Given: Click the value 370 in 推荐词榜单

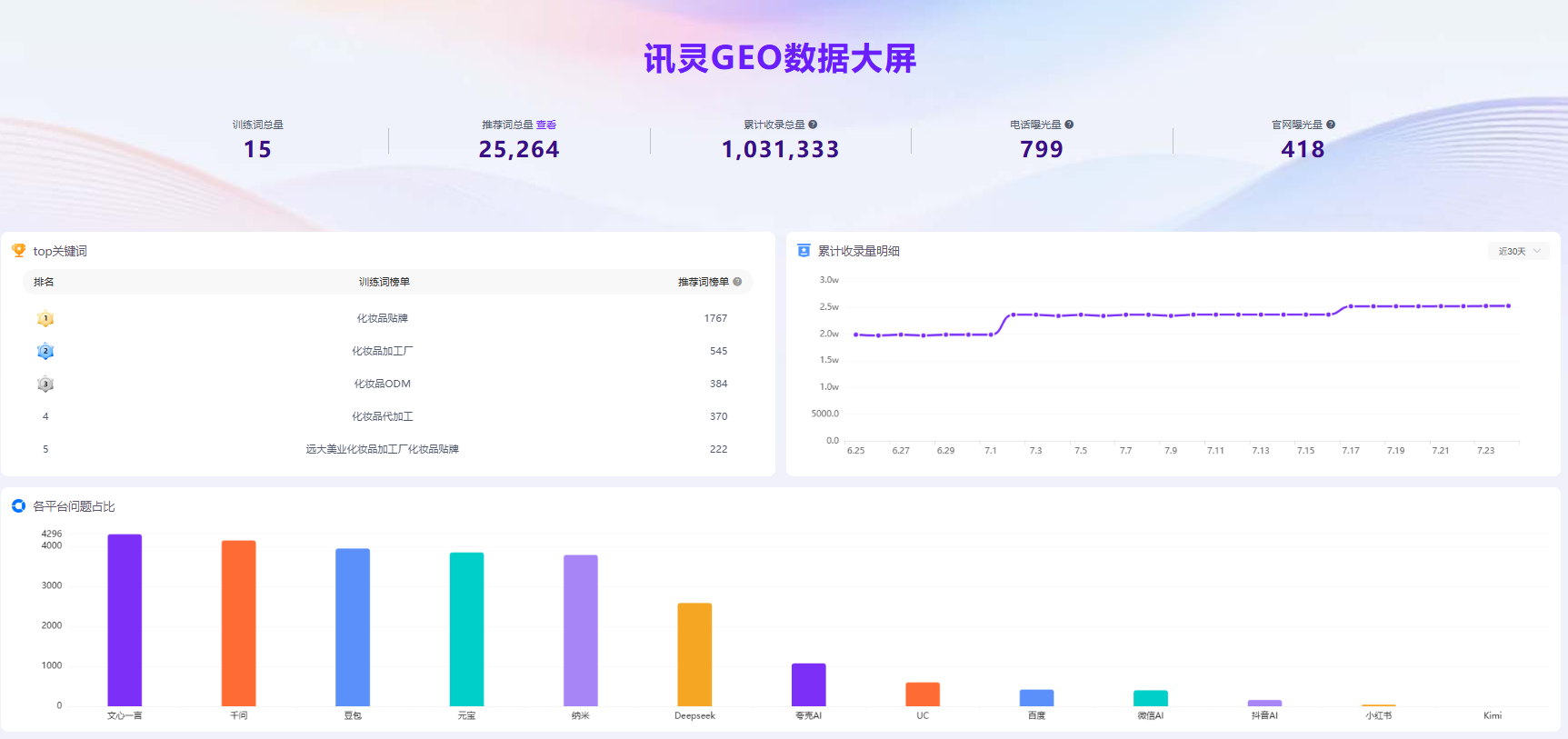Looking at the screenshot, I should [x=718, y=416].
